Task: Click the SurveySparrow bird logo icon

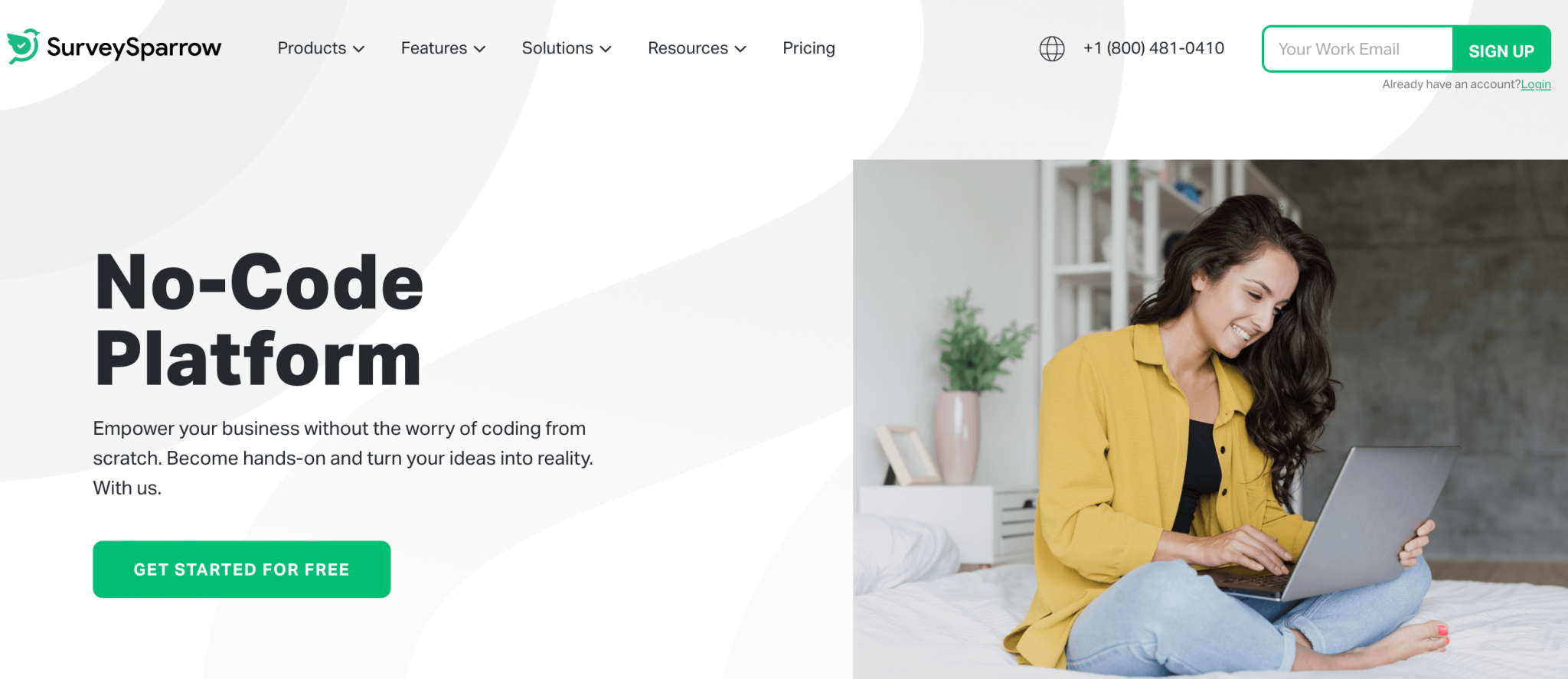Action: click(x=23, y=47)
